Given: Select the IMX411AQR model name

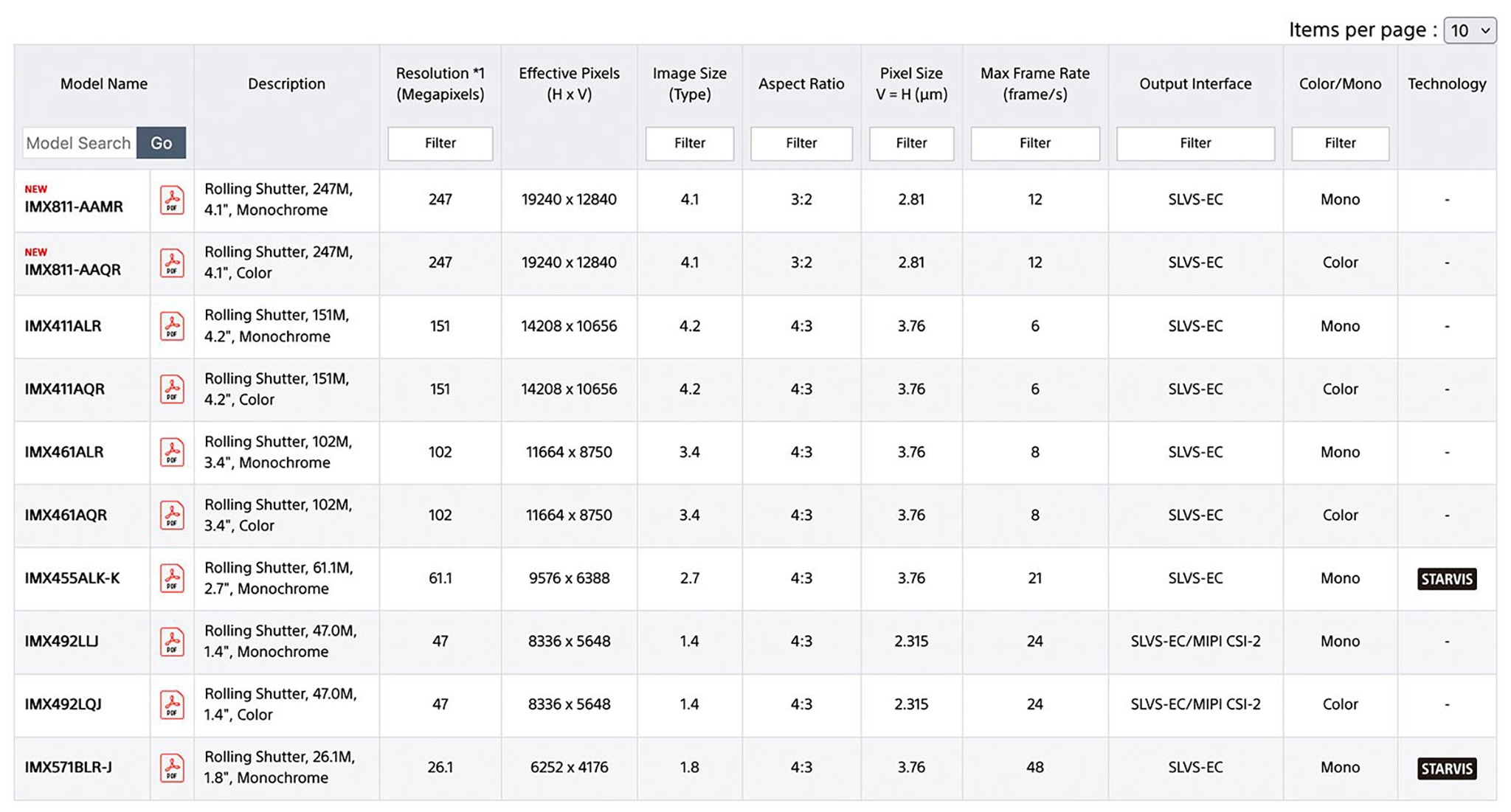Looking at the screenshot, I should click(65, 389).
